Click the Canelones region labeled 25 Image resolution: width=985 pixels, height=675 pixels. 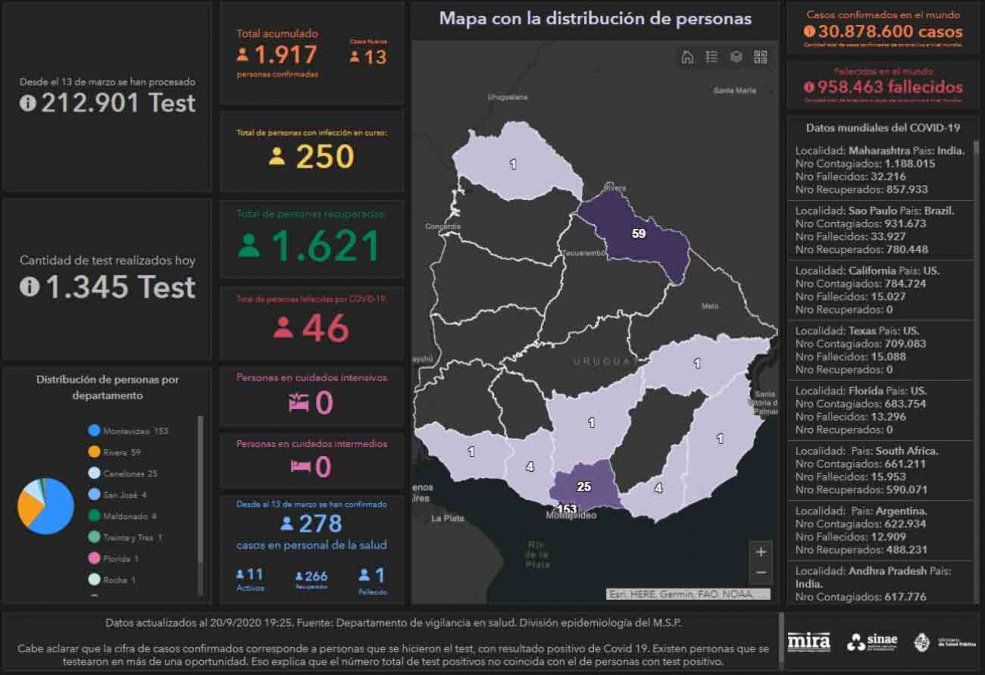[585, 486]
